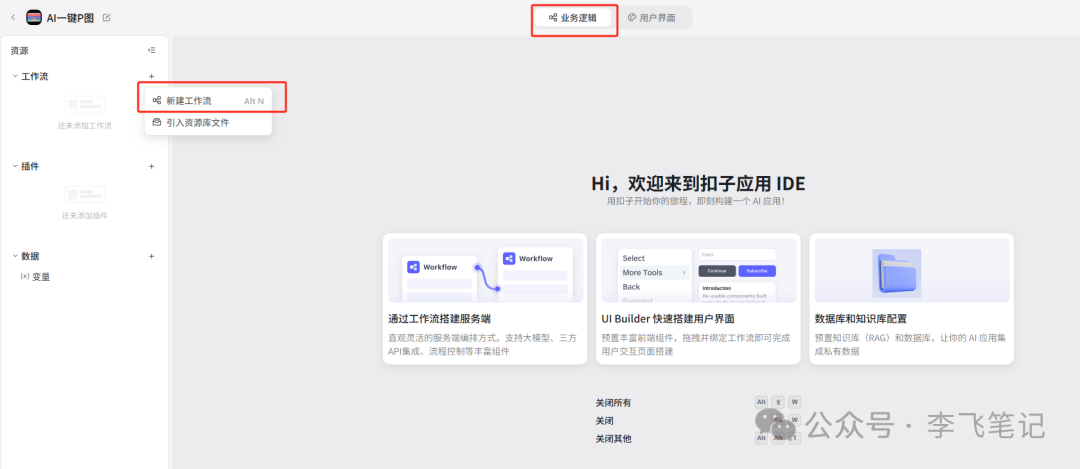Click the 资源 panel title

[x=19, y=50]
